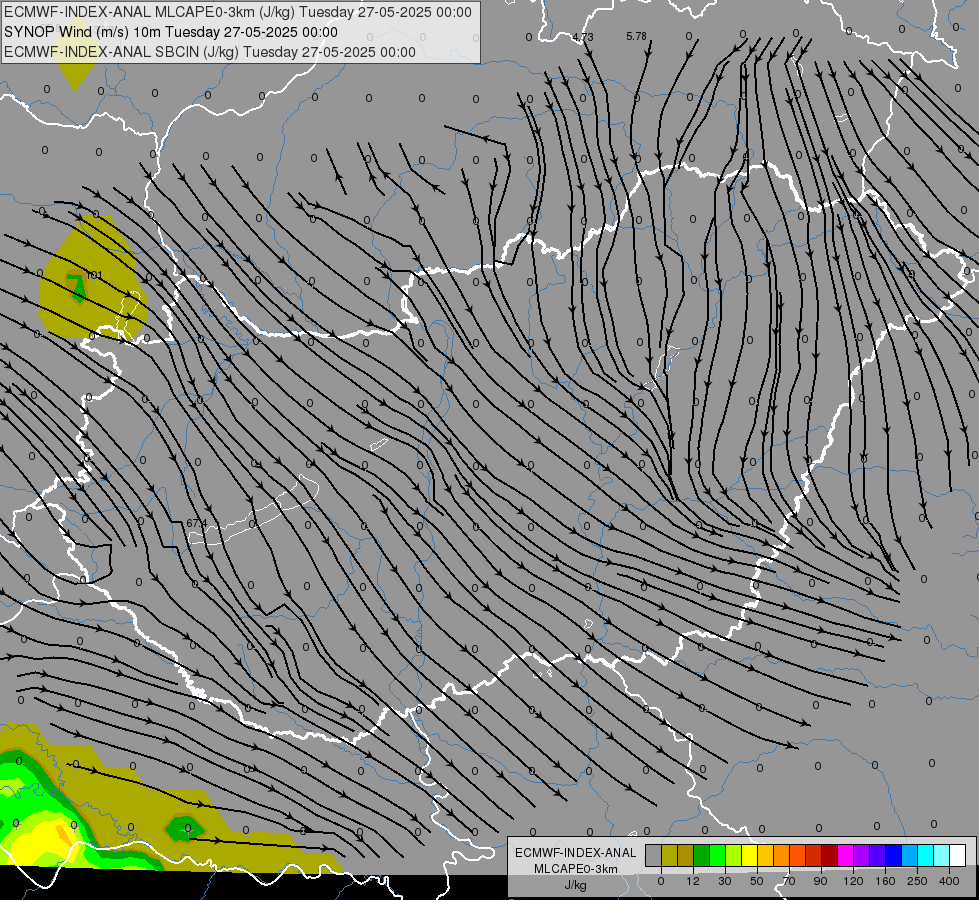Click the legend label ECMWF-INDEX-ANAL
This screenshot has height=900, width=979.
[576, 853]
